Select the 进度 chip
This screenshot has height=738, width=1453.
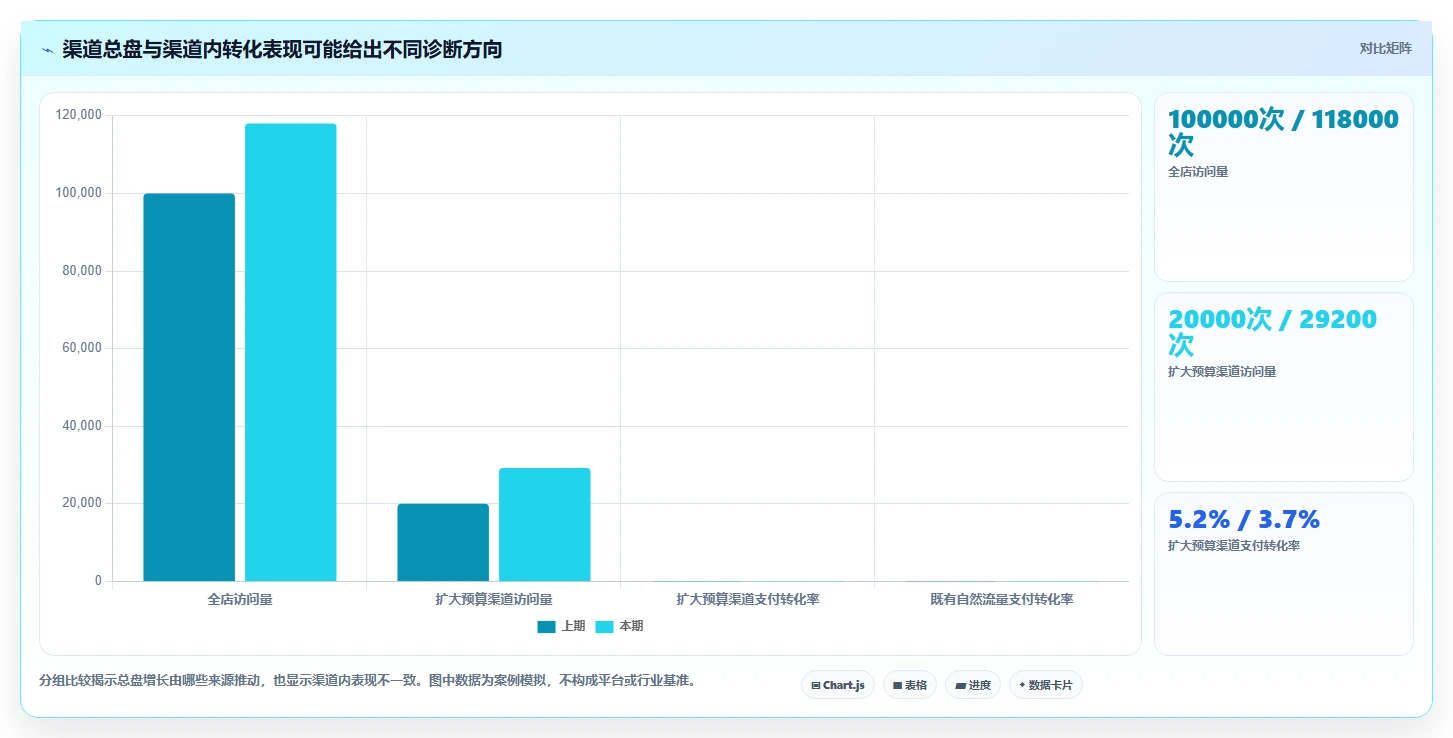973,685
